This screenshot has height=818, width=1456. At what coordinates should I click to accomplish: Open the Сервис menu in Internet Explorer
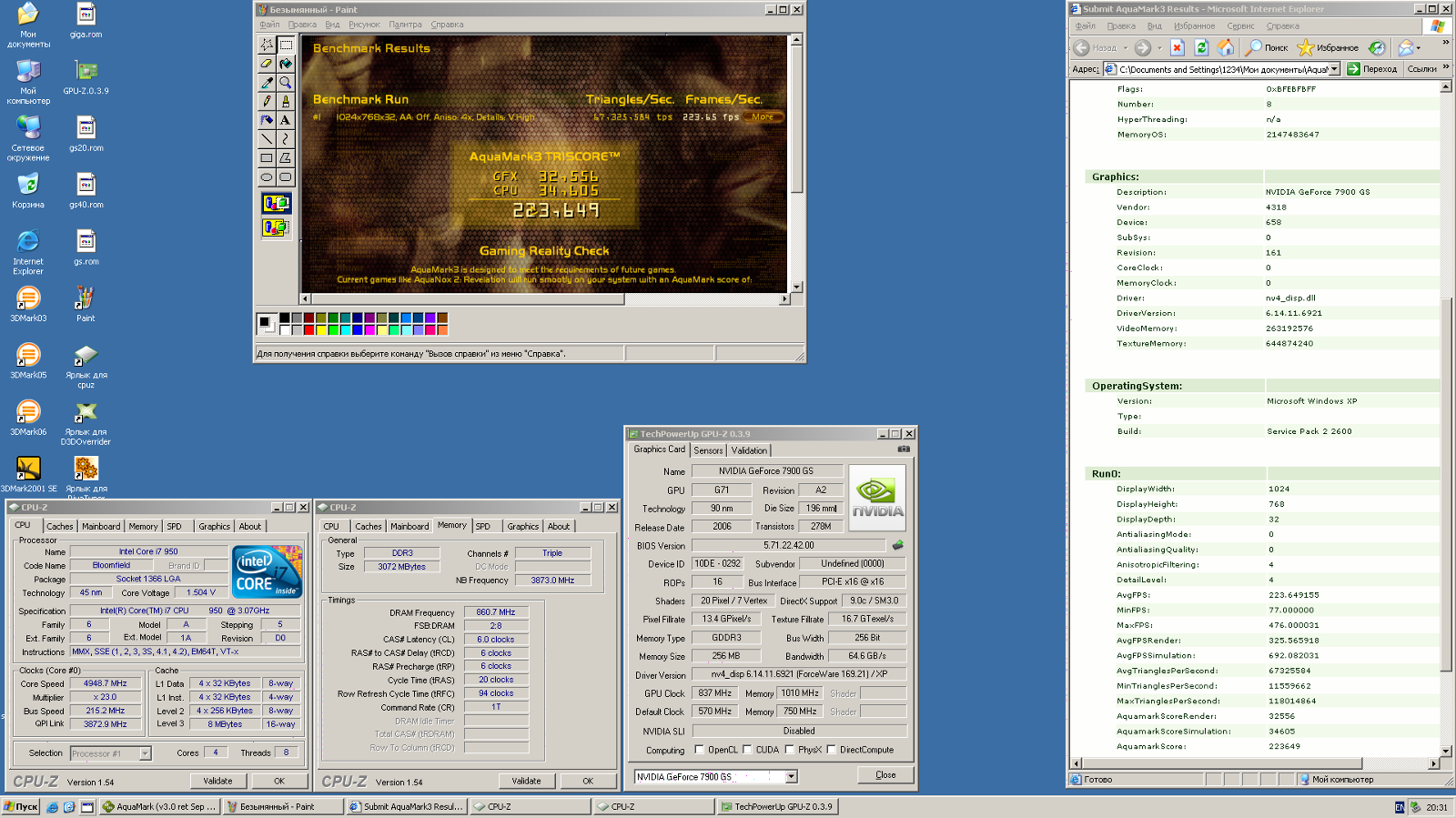click(1240, 26)
